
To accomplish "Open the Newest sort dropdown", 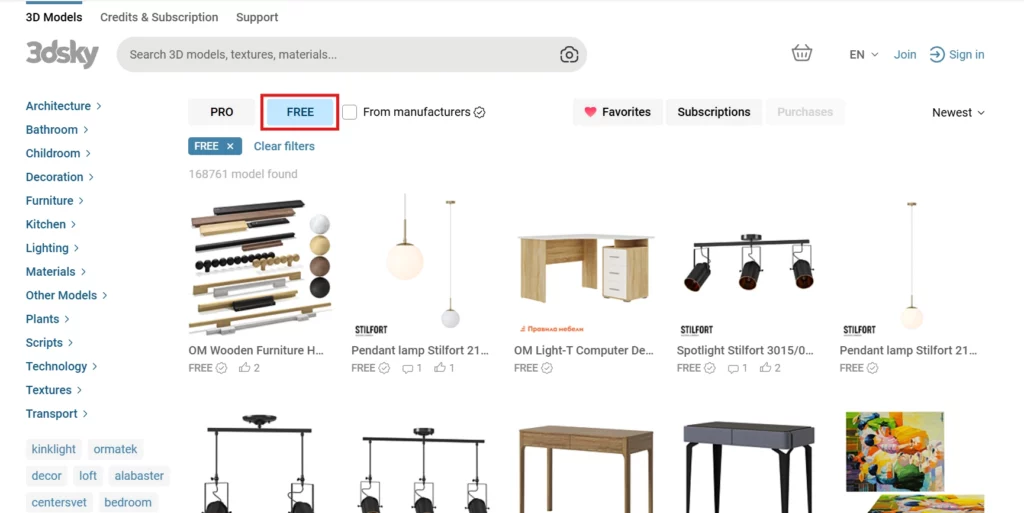I will click(958, 113).
